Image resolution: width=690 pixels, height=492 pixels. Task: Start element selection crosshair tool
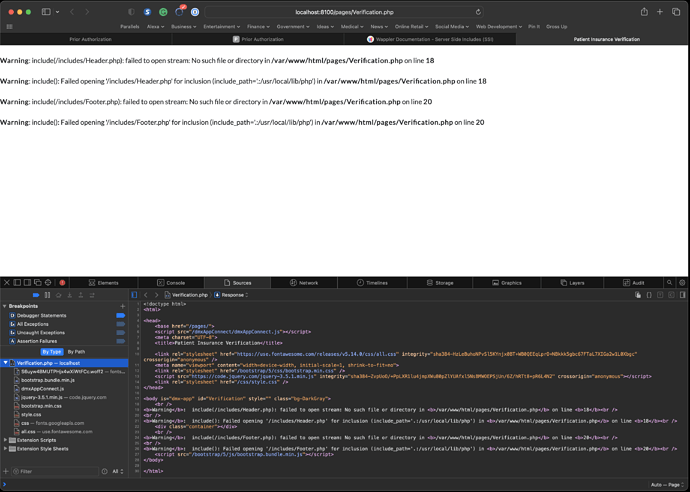[x=48, y=283]
